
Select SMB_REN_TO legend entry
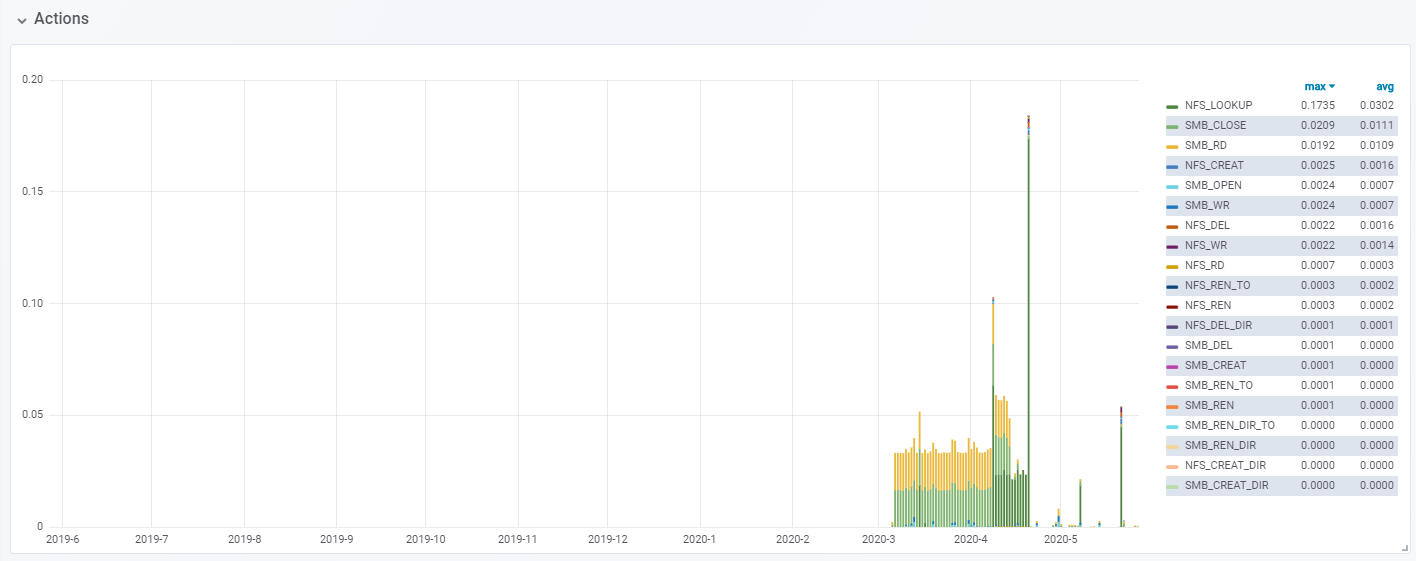point(1218,385)
